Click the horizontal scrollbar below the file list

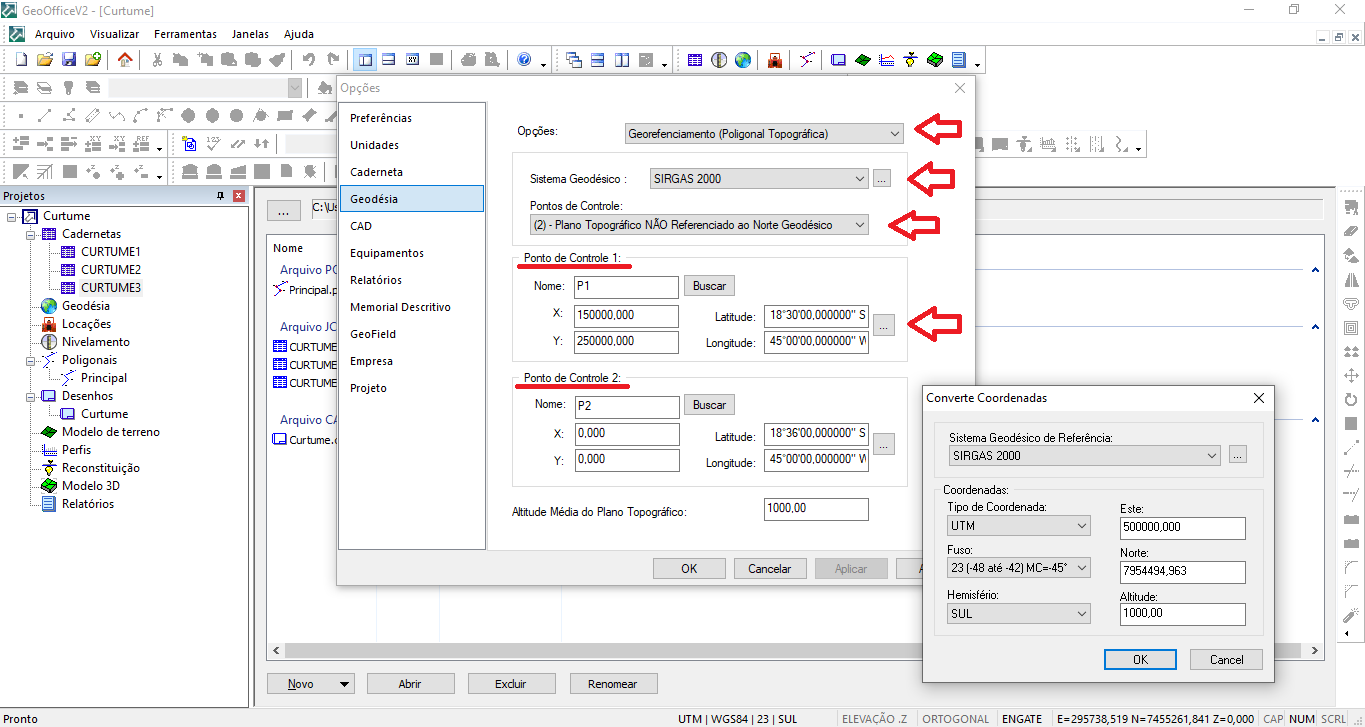(600, 650)
